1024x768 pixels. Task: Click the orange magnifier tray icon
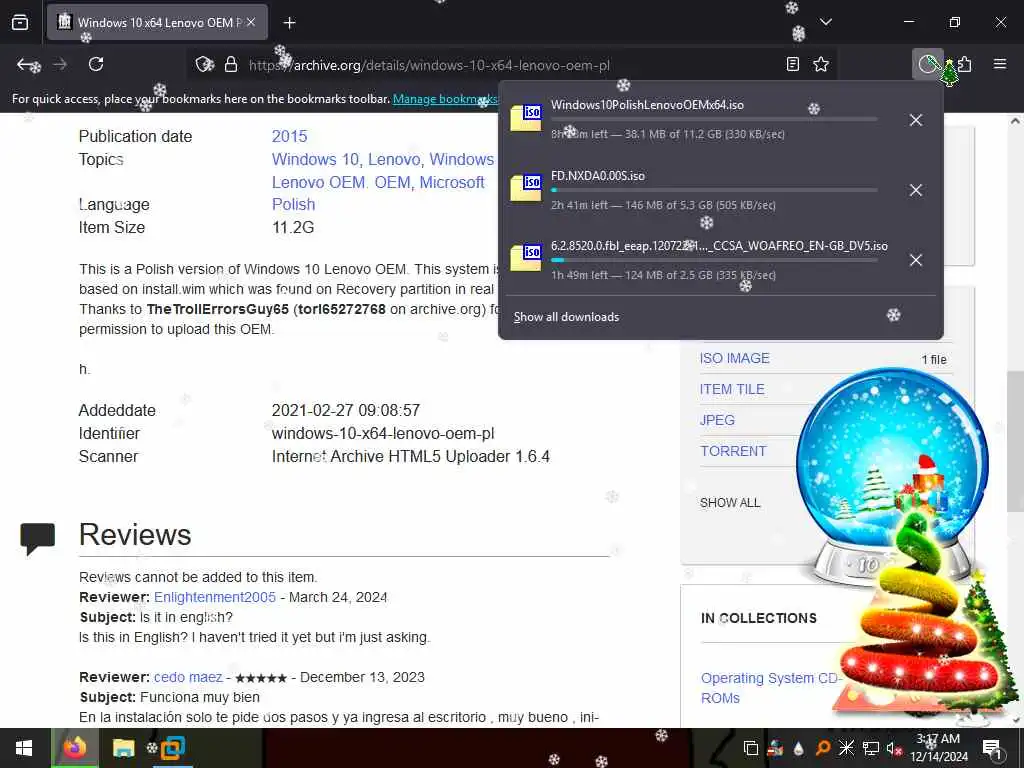pos(823,748)
